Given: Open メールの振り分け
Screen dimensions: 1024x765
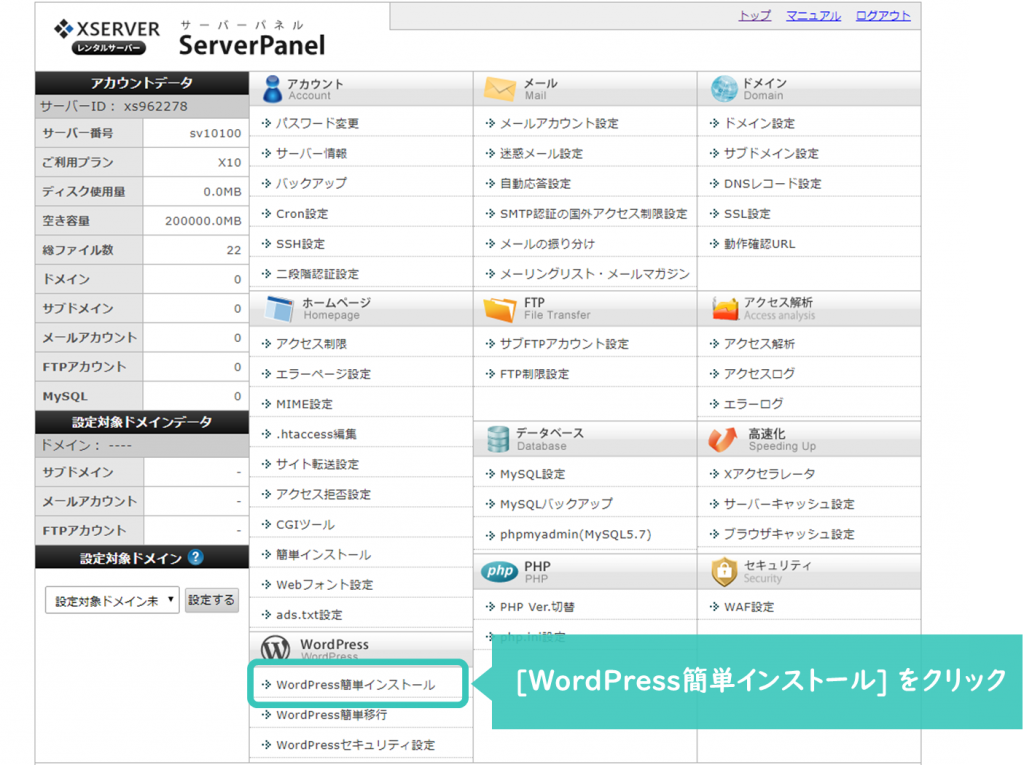Looking at the screenshot, I should 547,244.
